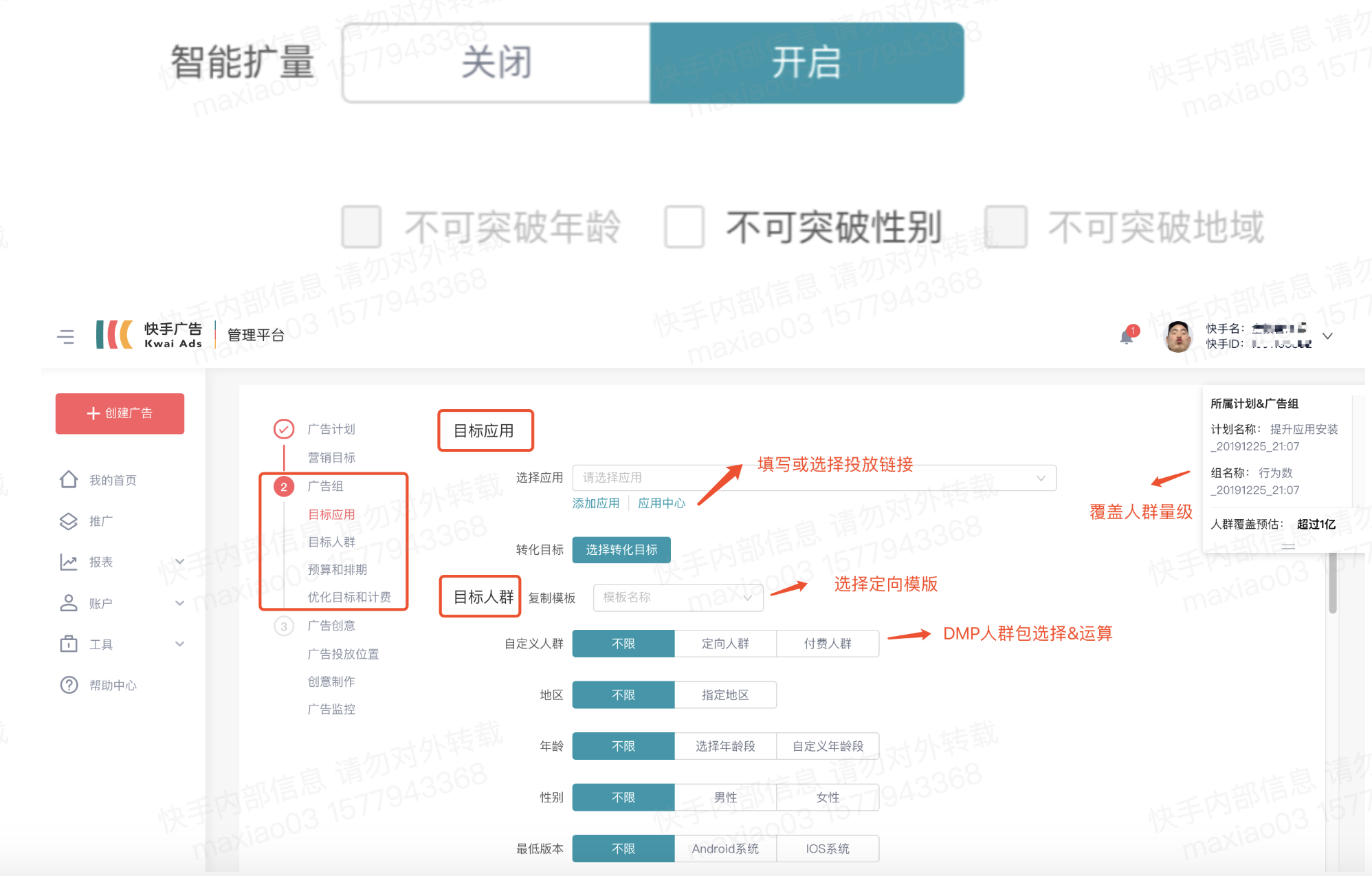1372x876 pixels.
Task: Open 帮助中心 in sidebar
Action: (113, 686)
